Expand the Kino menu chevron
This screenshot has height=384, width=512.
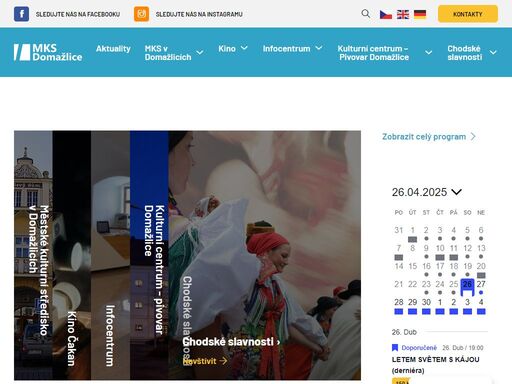[x=244, y=48]
